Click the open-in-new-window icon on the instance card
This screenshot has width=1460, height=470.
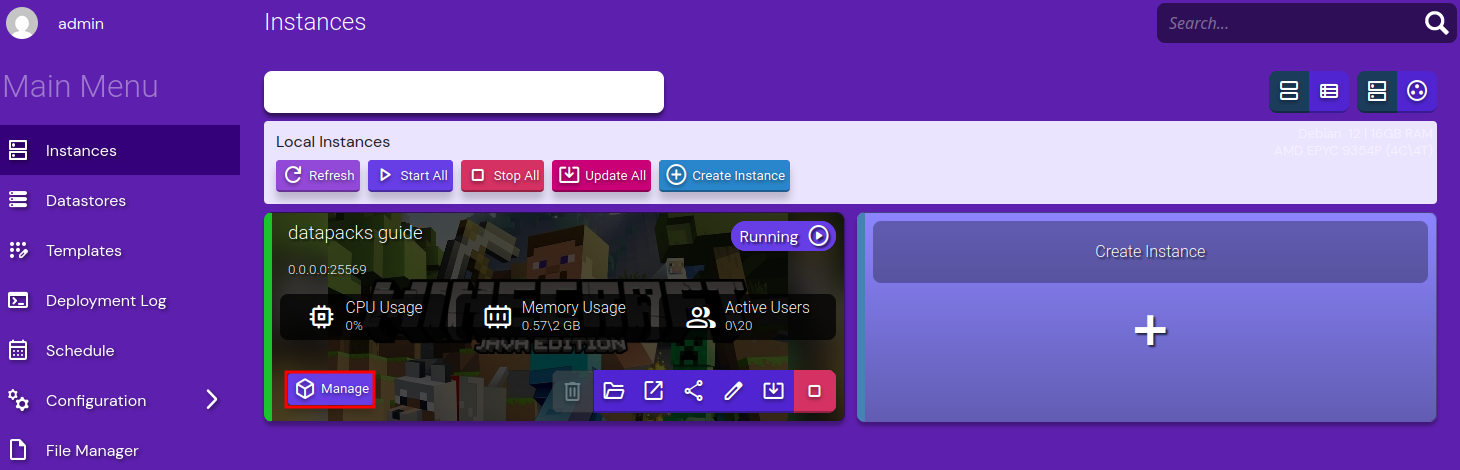coord(654,391)
